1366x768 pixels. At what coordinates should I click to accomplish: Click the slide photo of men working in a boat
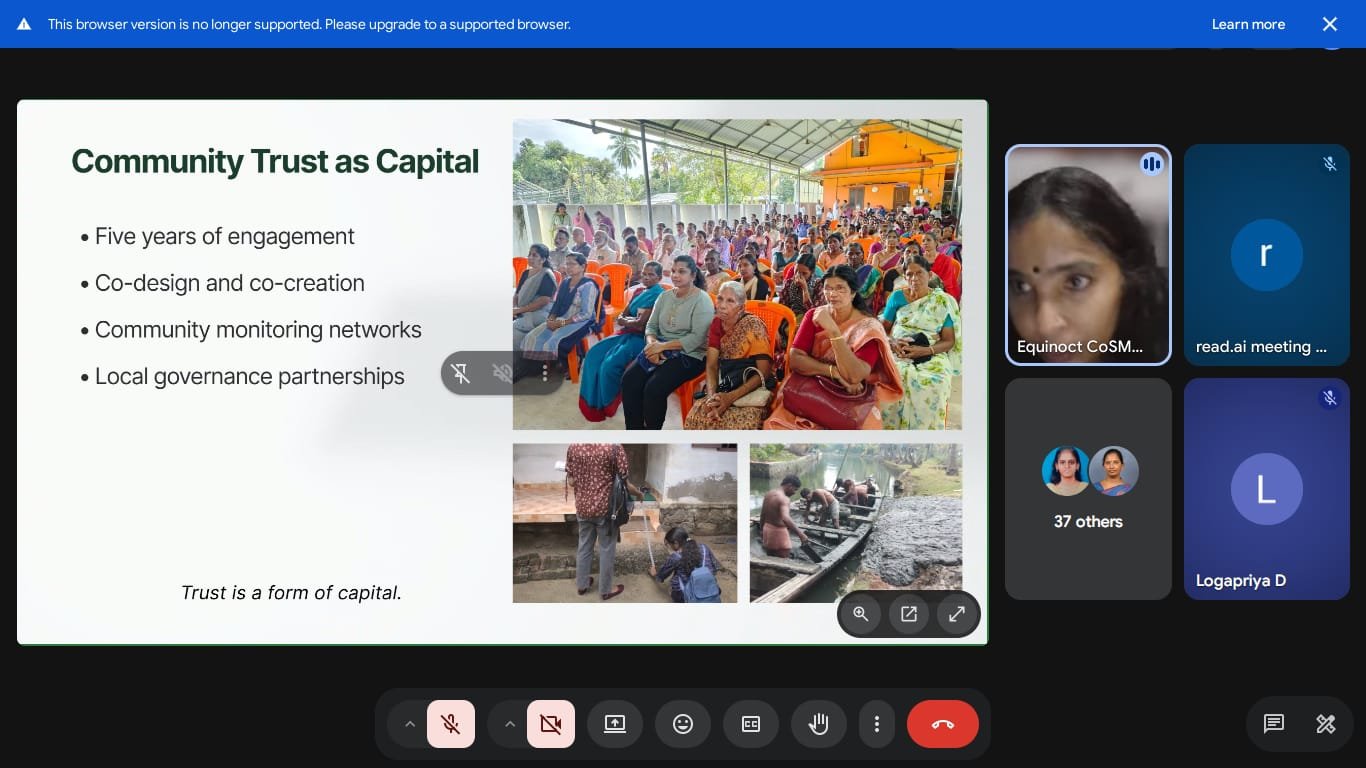pos(856,523)
